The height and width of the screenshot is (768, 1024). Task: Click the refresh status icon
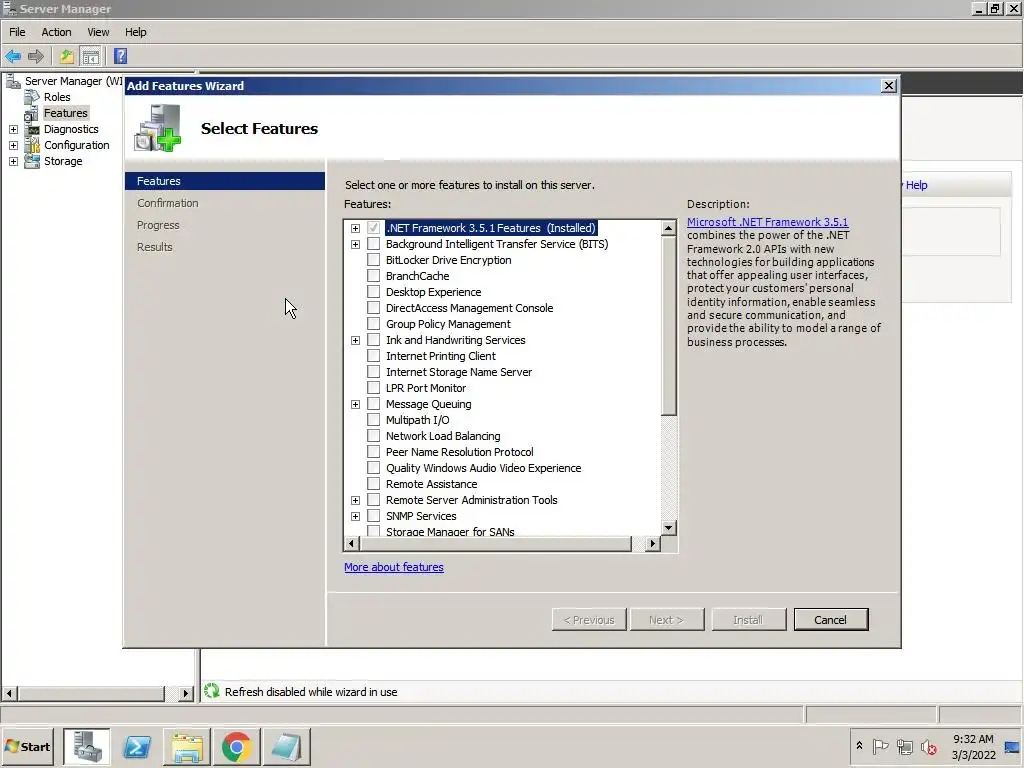(x=211, y=691)
